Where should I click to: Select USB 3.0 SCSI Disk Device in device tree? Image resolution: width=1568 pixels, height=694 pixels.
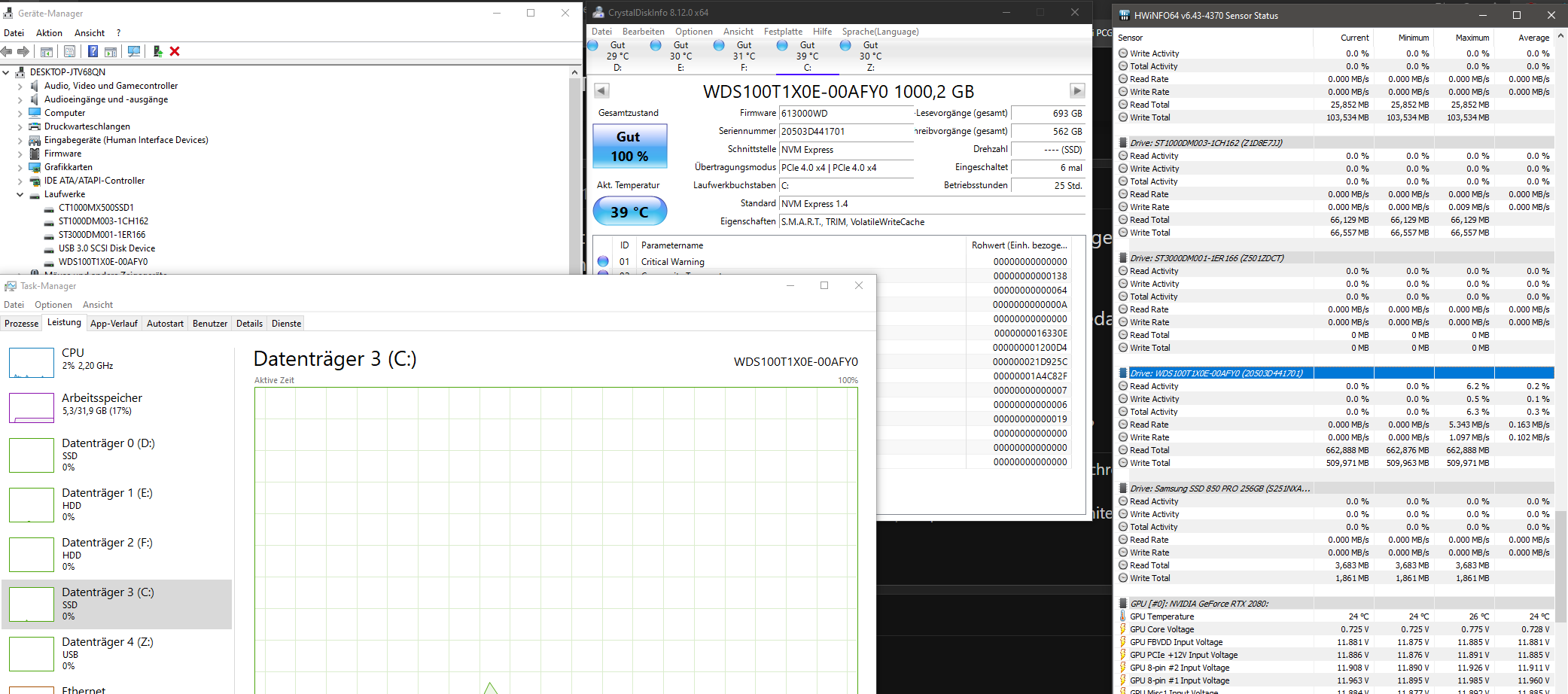coord(107,248)
